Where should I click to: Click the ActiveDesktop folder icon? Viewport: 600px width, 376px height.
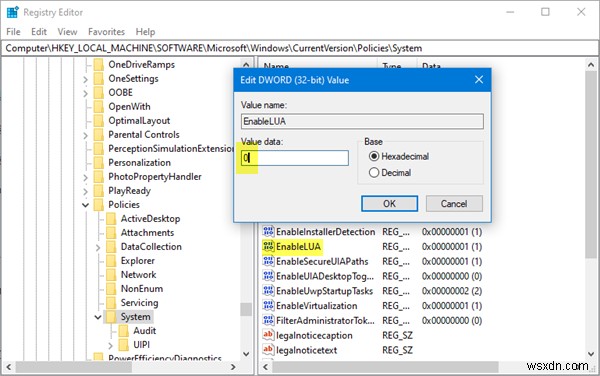111,218
